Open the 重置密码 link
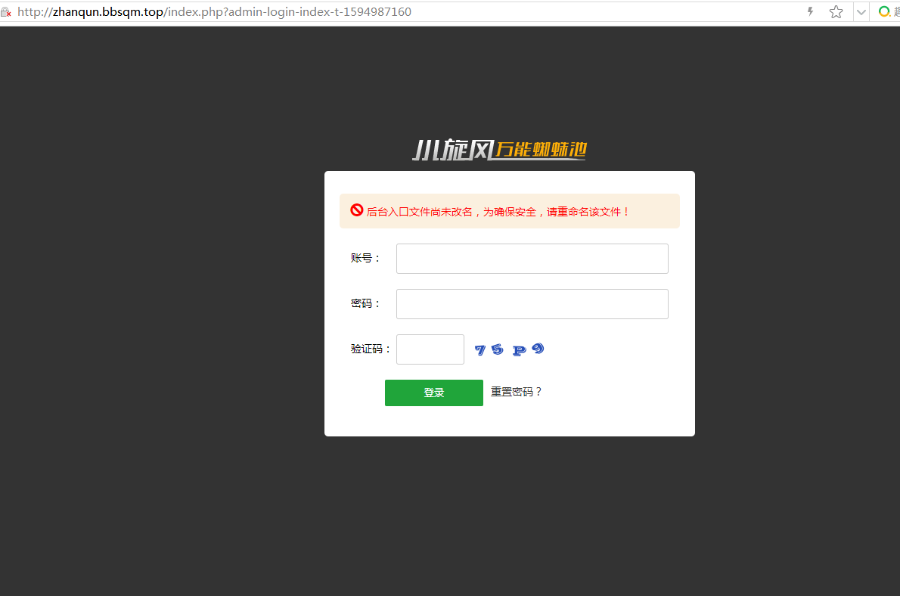900x596 pixels. point(516,392)
